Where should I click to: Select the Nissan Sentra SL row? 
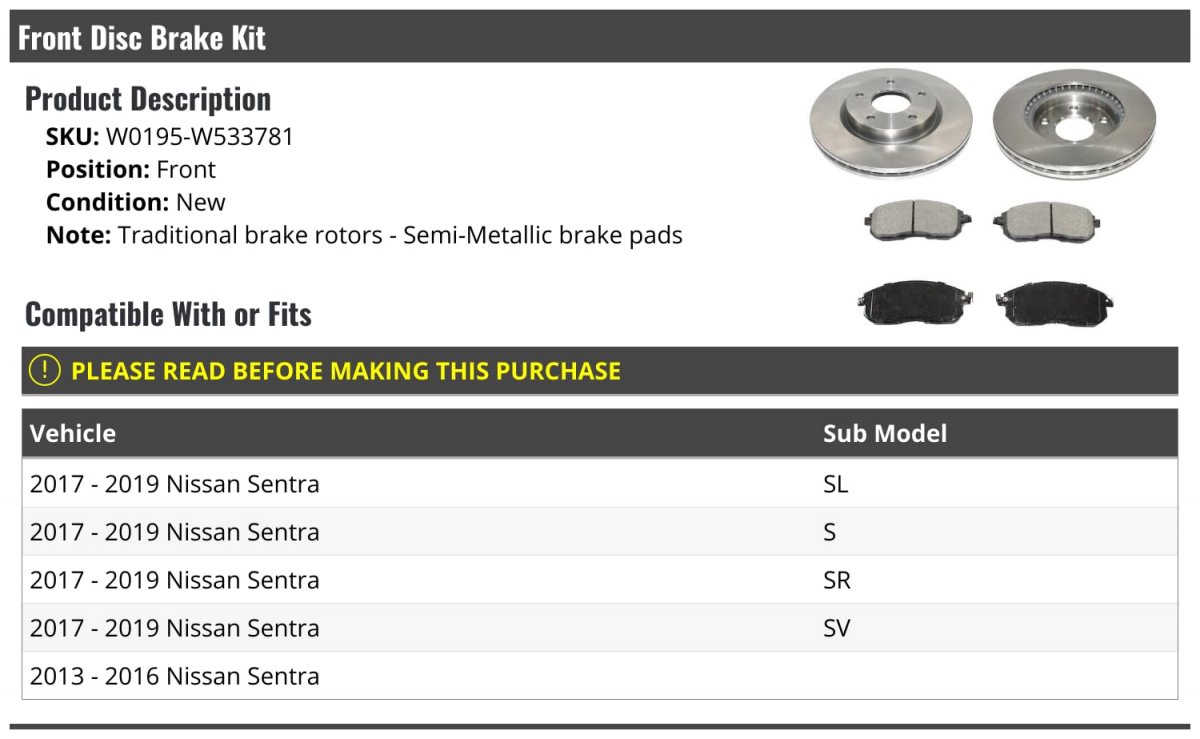[x=600, y=484]
